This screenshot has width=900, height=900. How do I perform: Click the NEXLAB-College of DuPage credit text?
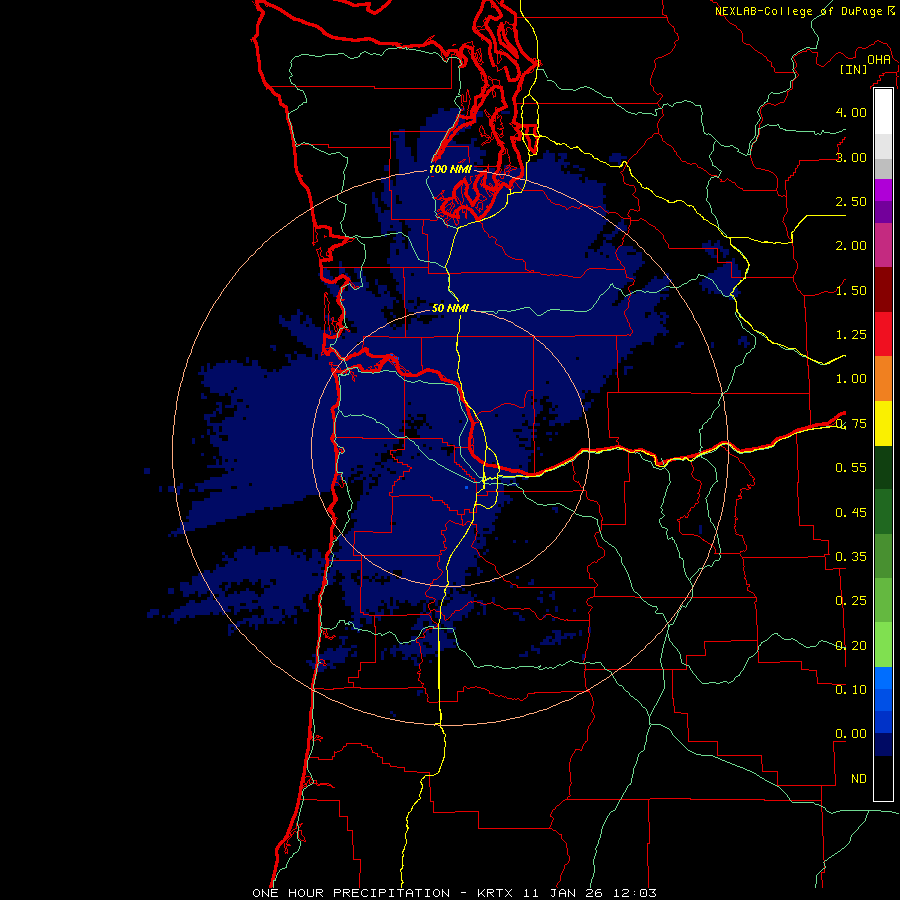[798, 11]
